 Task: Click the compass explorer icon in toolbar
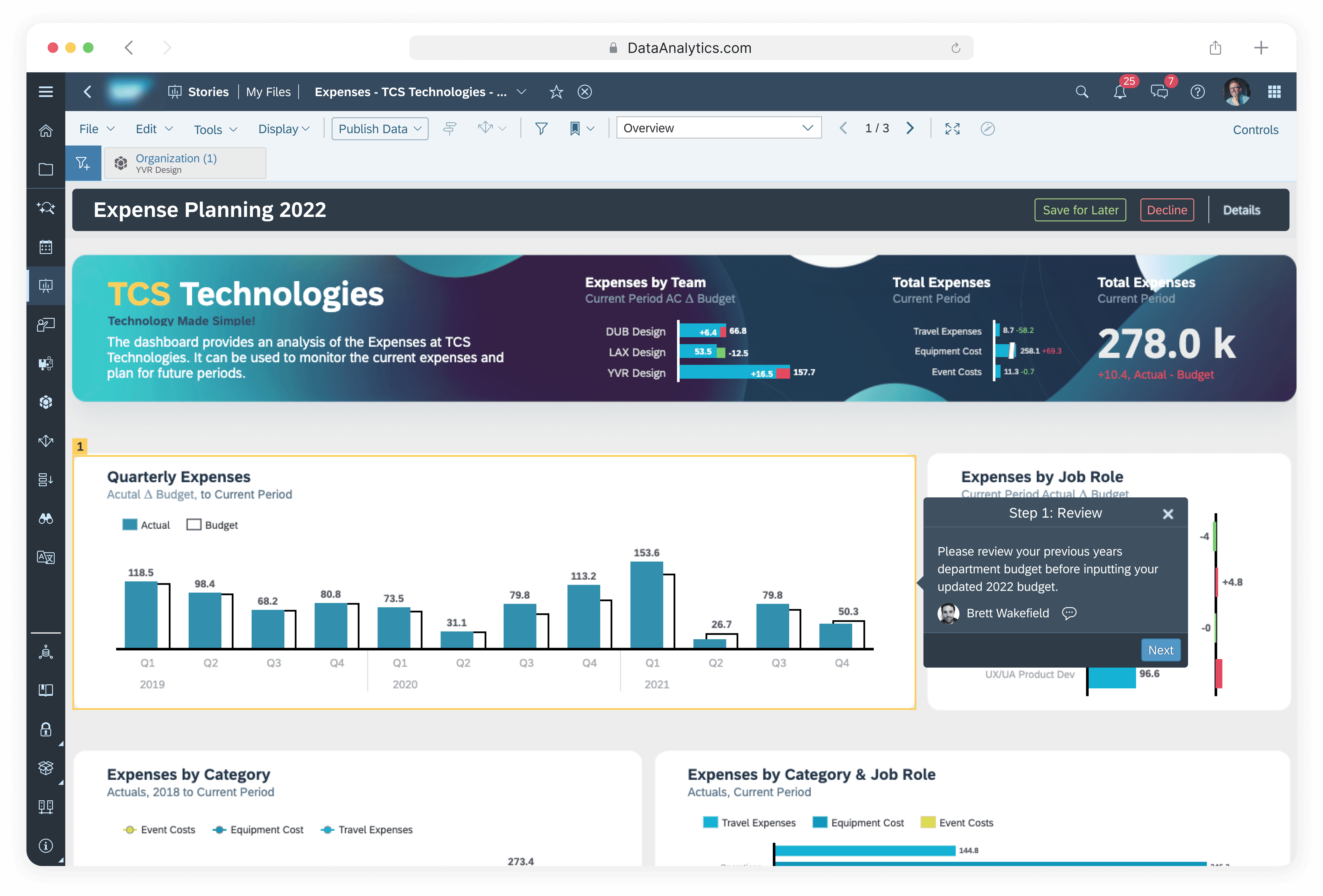click(988, 129)
